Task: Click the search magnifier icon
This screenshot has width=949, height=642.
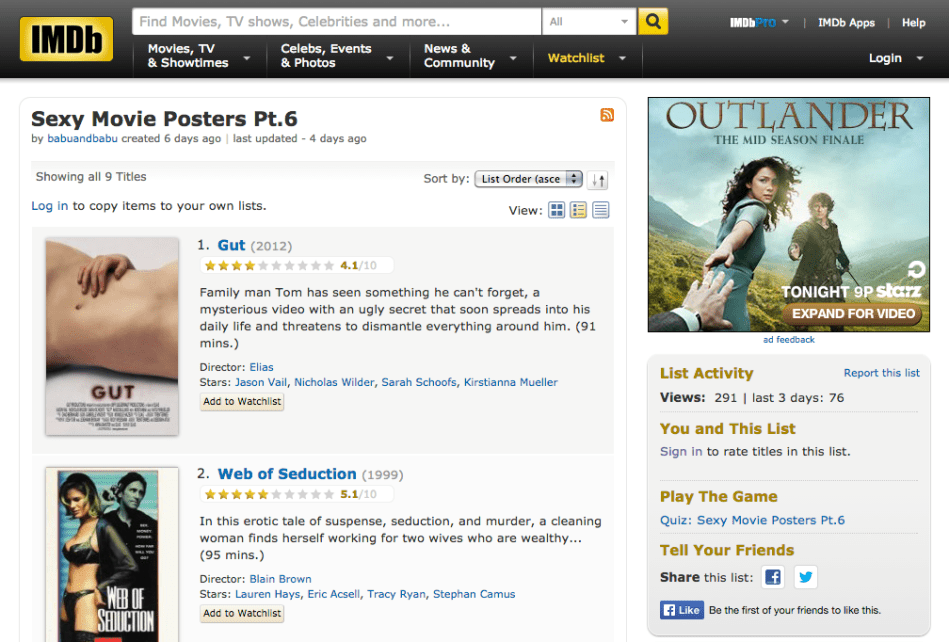Action: 653,20
